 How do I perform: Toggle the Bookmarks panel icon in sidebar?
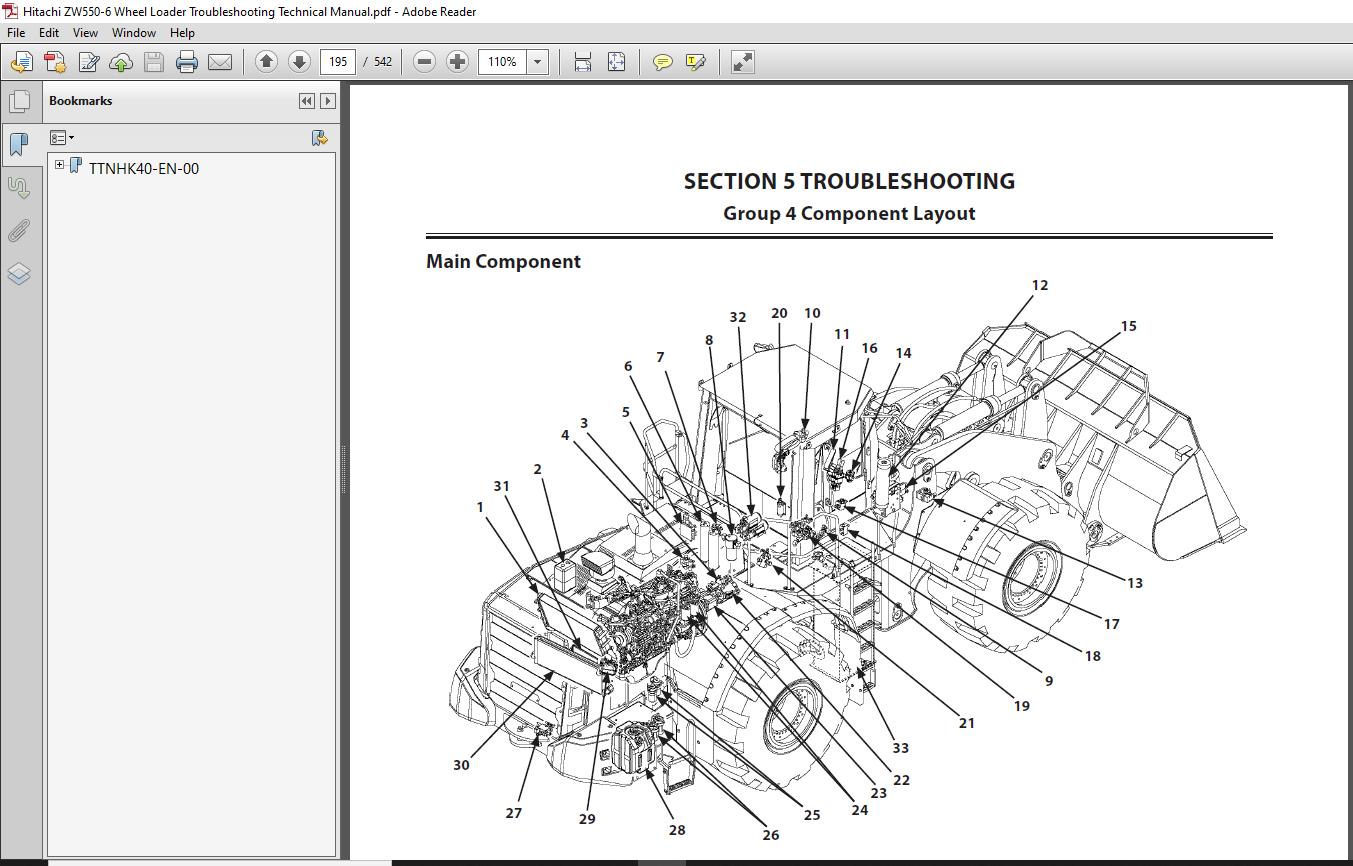coord(19,145)
